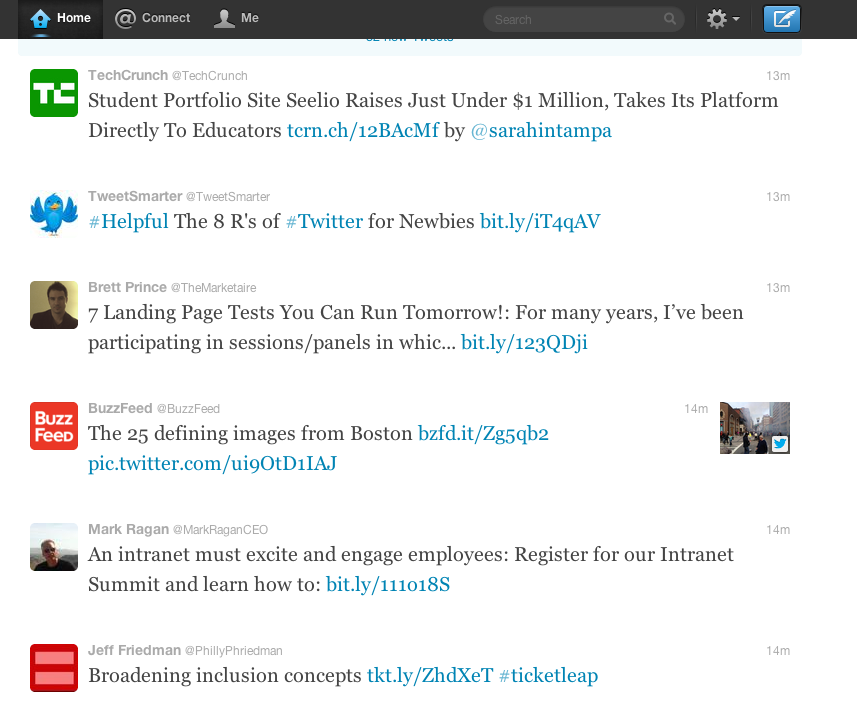Click the compose new tweet icon
The width and height of the screenshot is (857, 725).
click(x=781, y=19)
